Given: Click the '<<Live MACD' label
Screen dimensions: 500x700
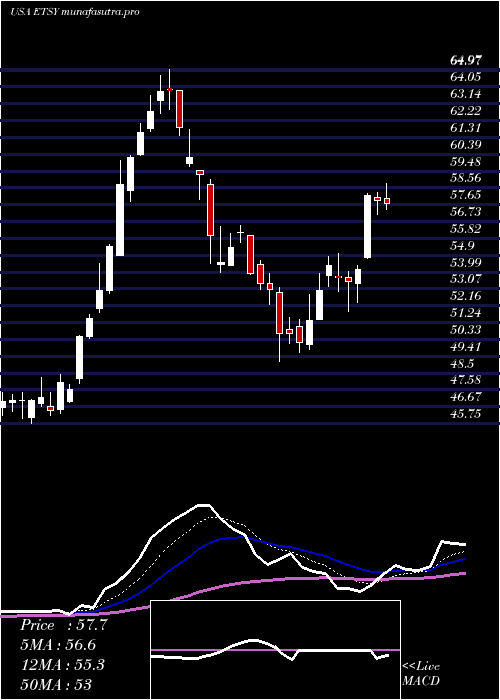Looking at the screenshot, I should coord(421,674).
